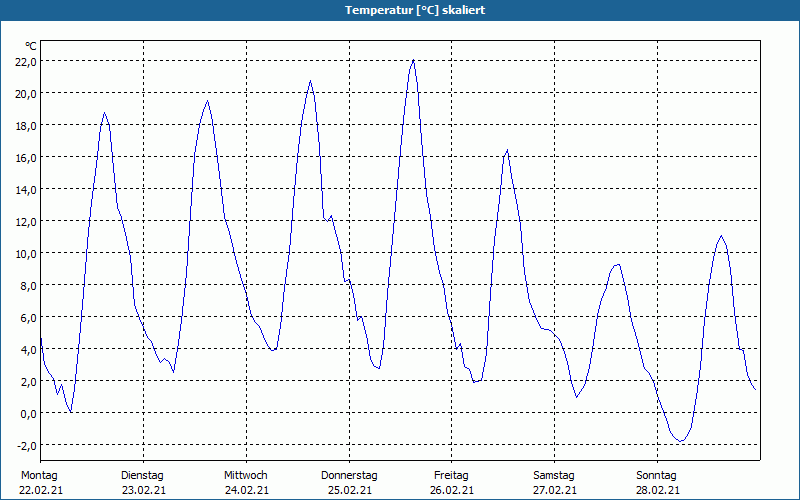The width and height of the screenshot is (800, 500).
Task: Click the Samstag day label
Action: click(x=554, y=476)
